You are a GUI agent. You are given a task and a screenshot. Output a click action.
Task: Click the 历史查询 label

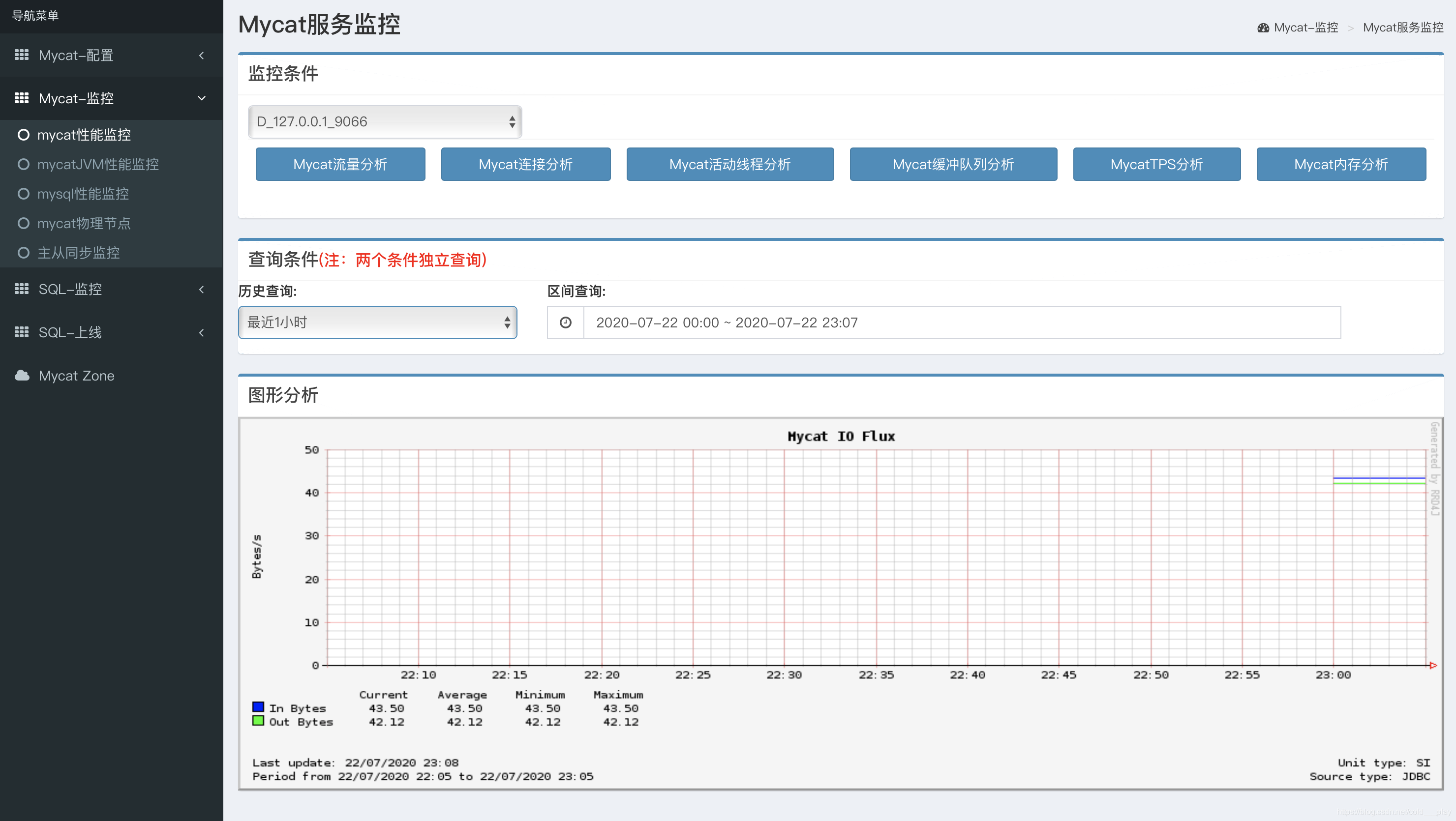pyautogui.click(x=268, y=291)
